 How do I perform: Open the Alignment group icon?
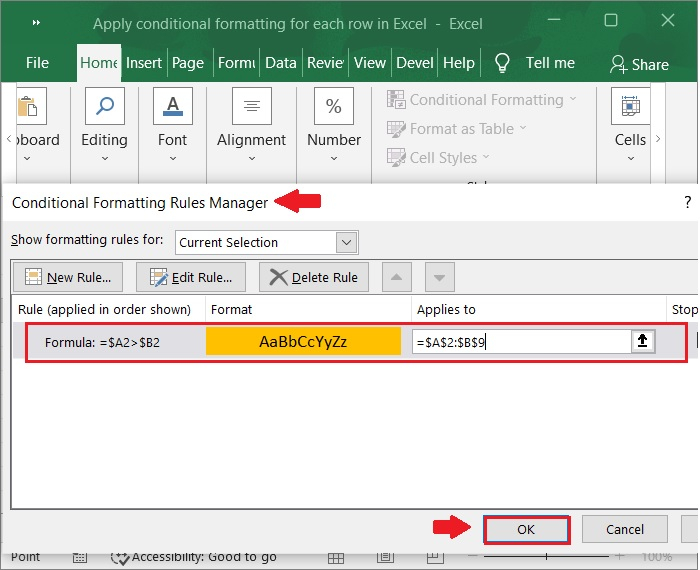(252, 107)
